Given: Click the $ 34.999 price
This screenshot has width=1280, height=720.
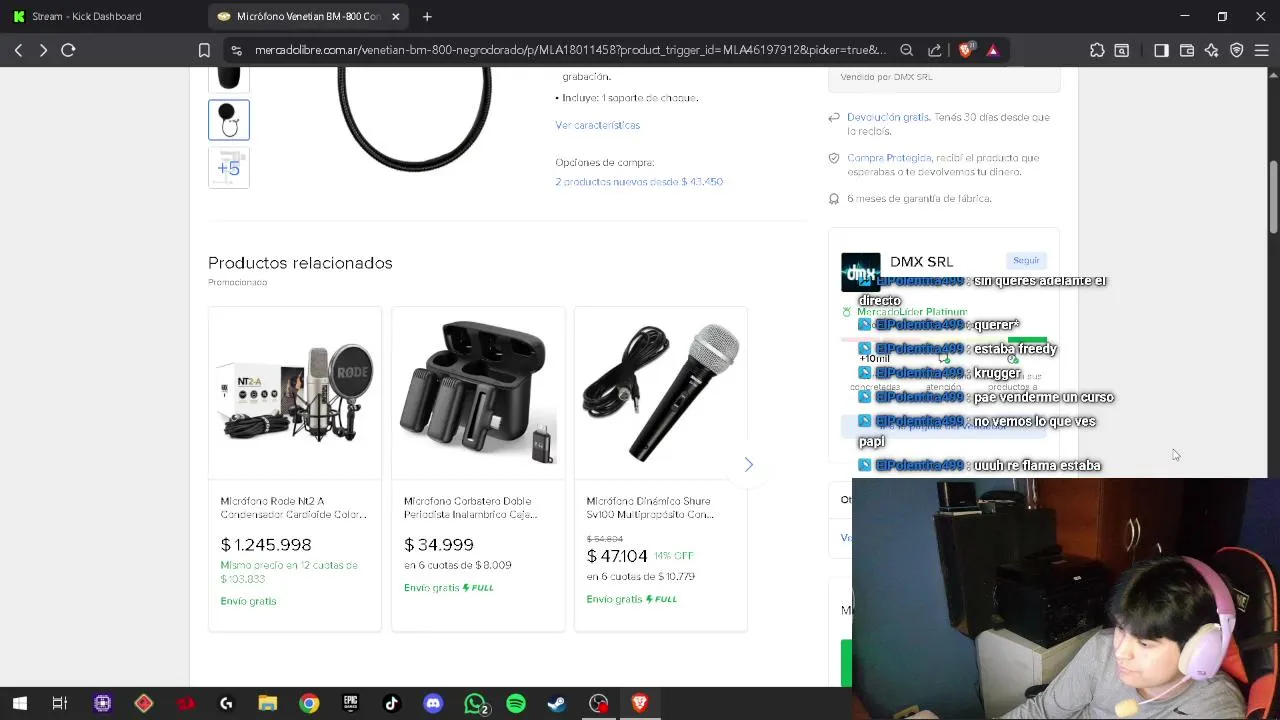Looking at the screenshot, I should [x=439, y=545].
